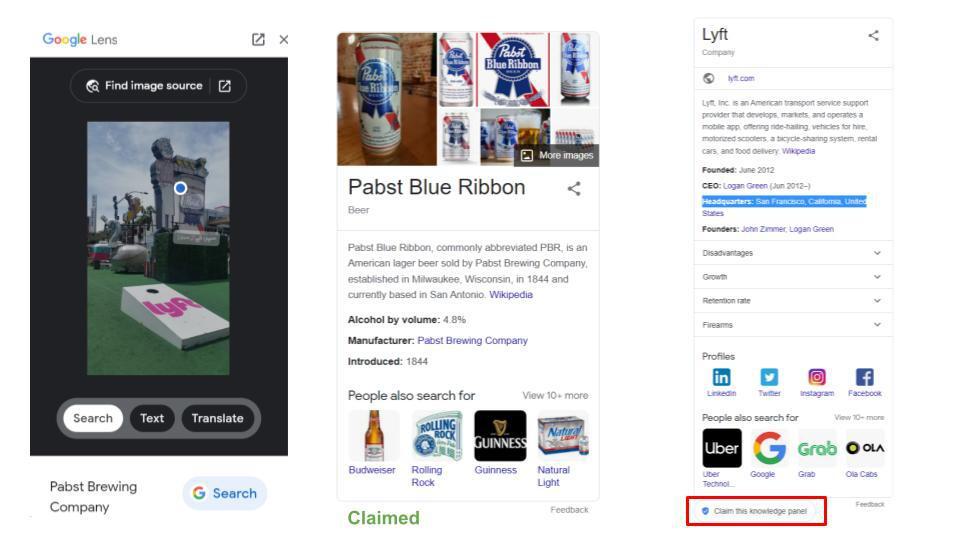This screenshot has height=540, width=960.
Task: Share the Pabst Blue Ribbon panel
Action: click(573, 188)
